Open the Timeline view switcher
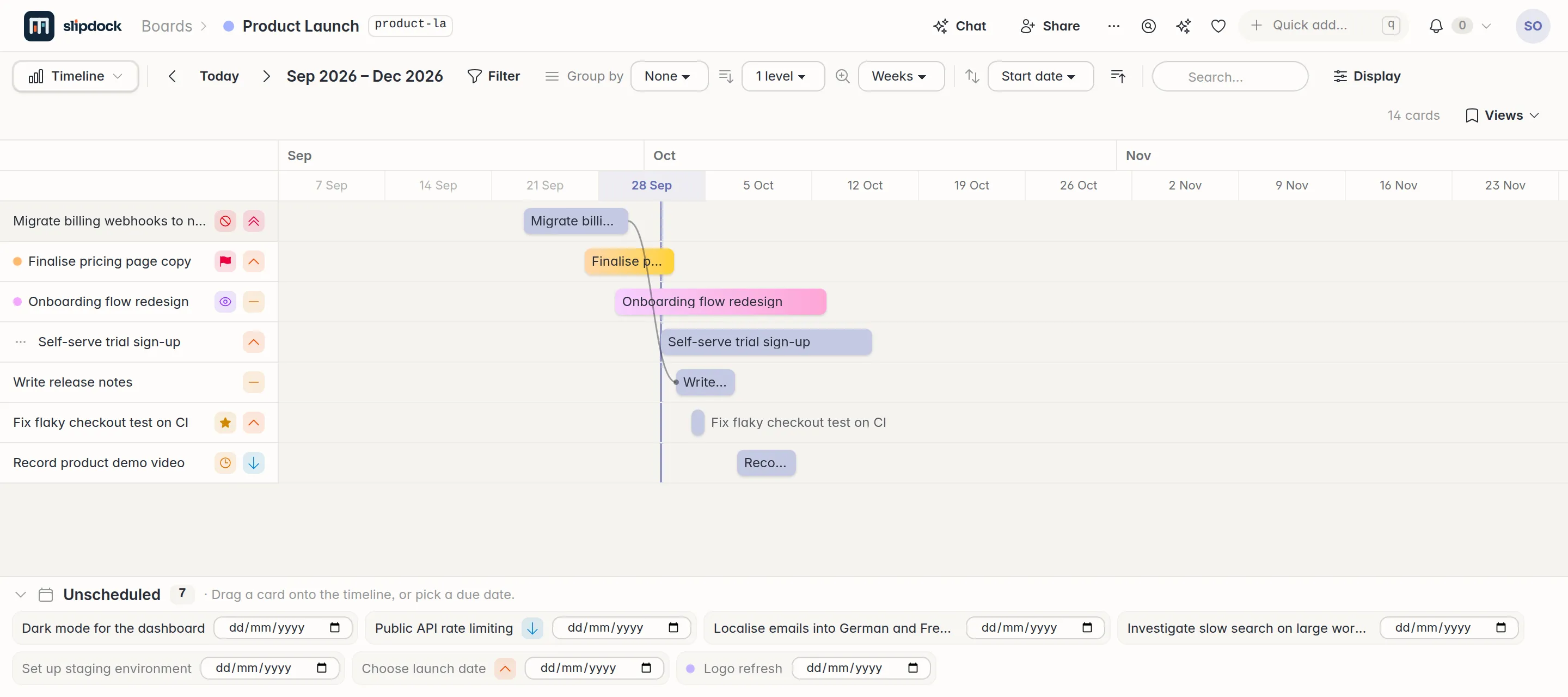 point(76,76)
